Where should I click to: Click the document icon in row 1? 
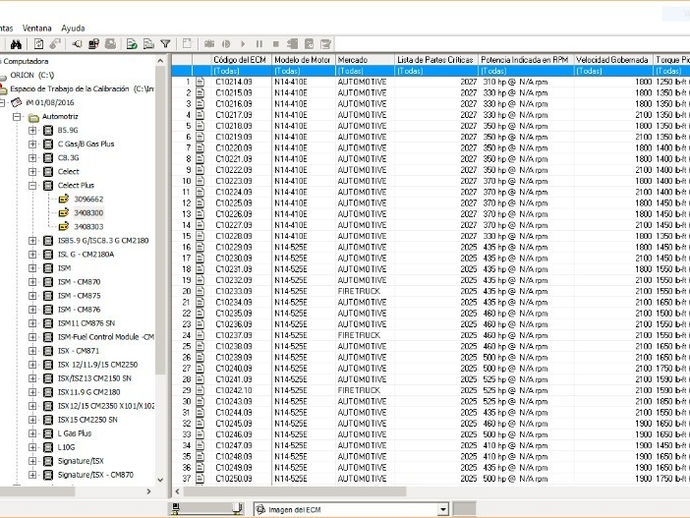point(200,82)
